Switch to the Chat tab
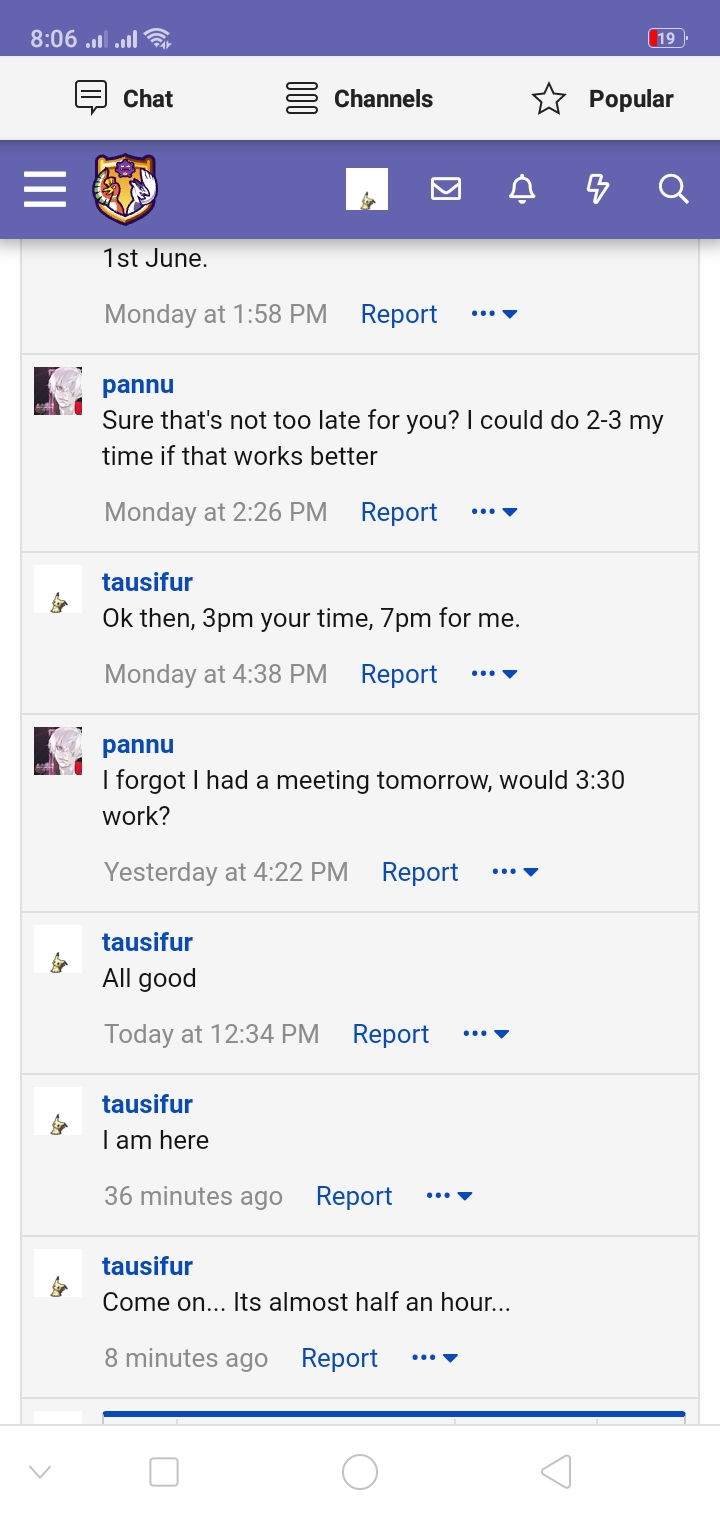 tap(125, 99)
